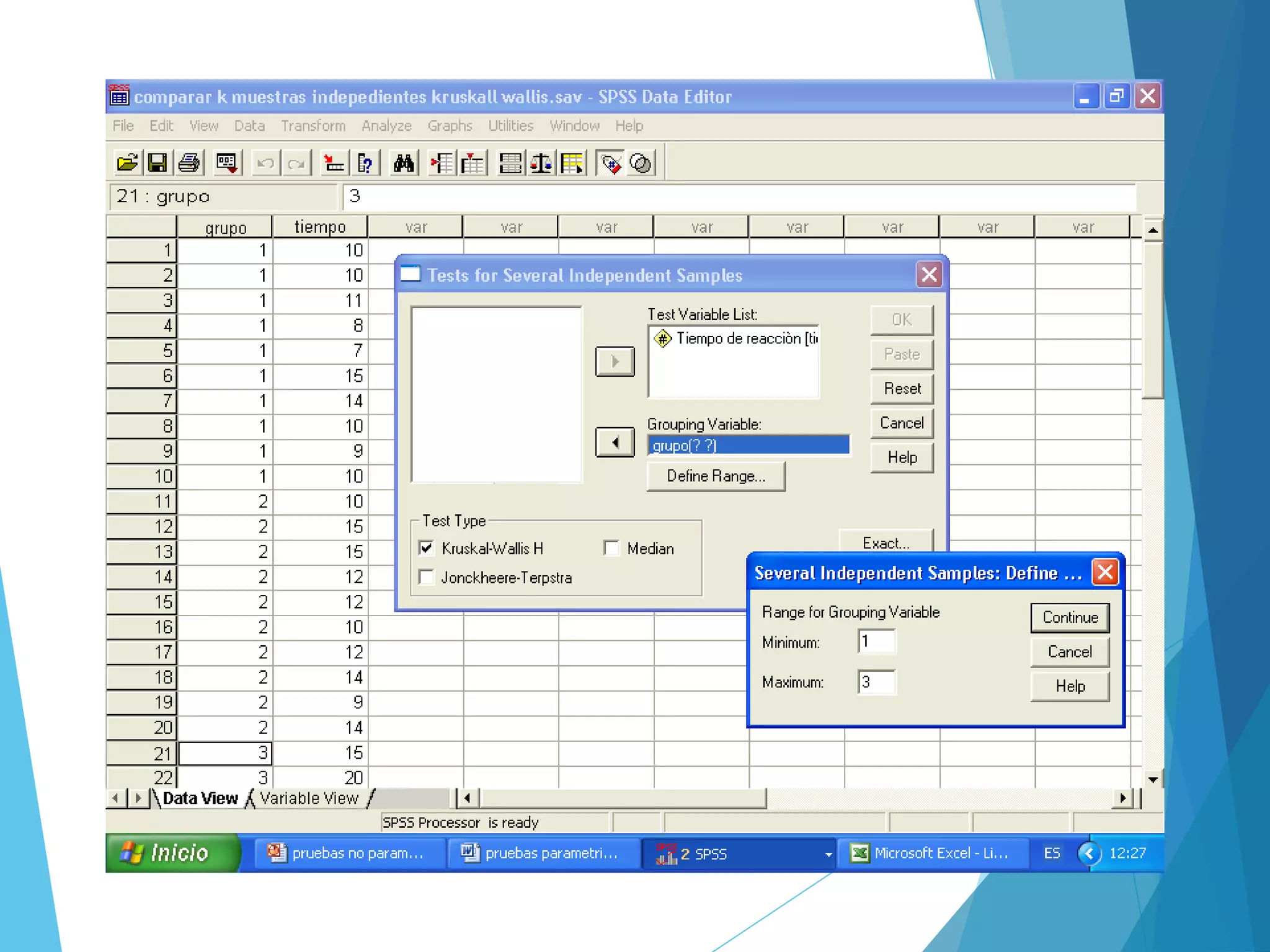Click the Insert Variable toolbar icon
1270x952 pixels.
(x=473, y=164)
